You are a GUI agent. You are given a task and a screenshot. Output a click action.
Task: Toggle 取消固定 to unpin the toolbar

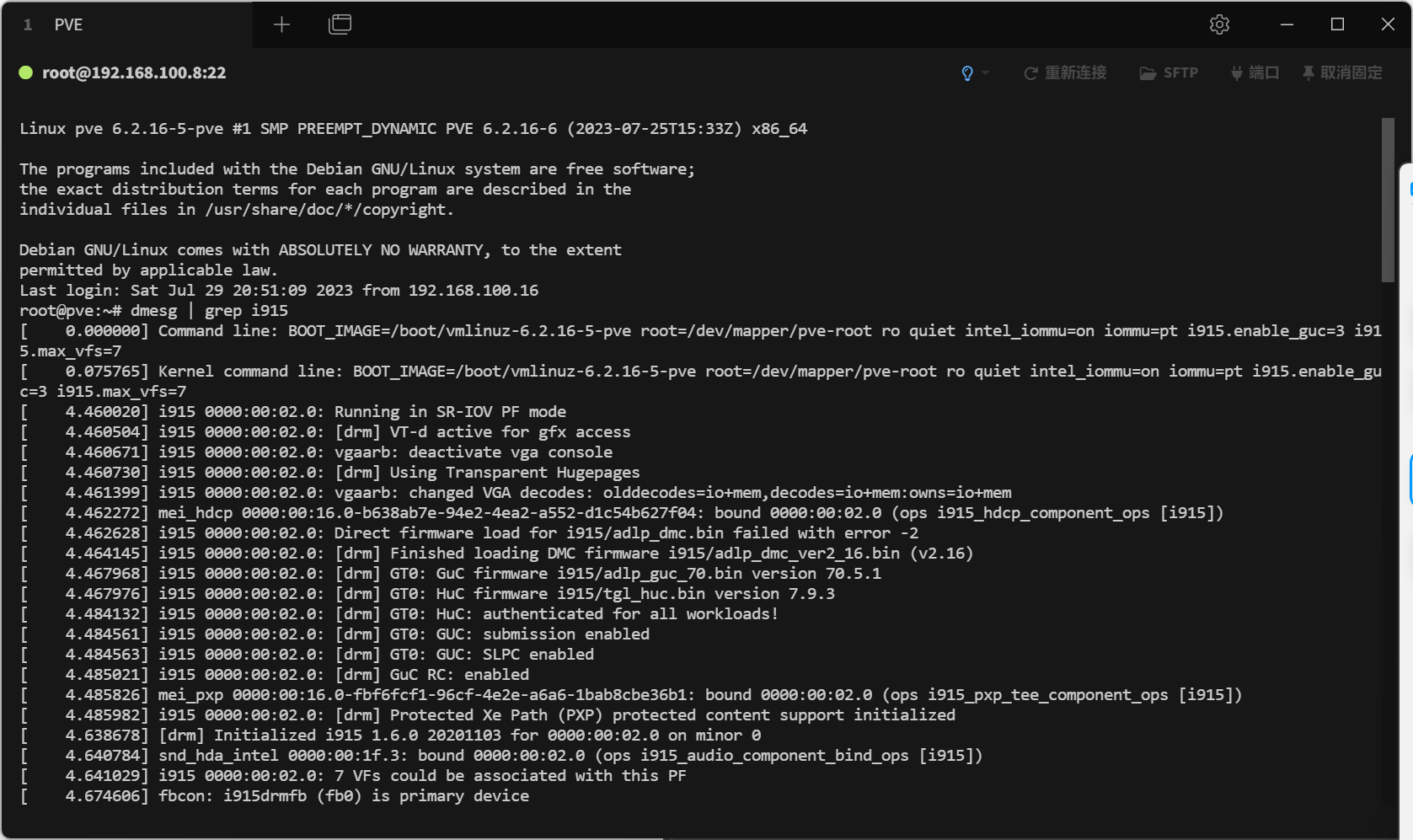(1342, 73)
